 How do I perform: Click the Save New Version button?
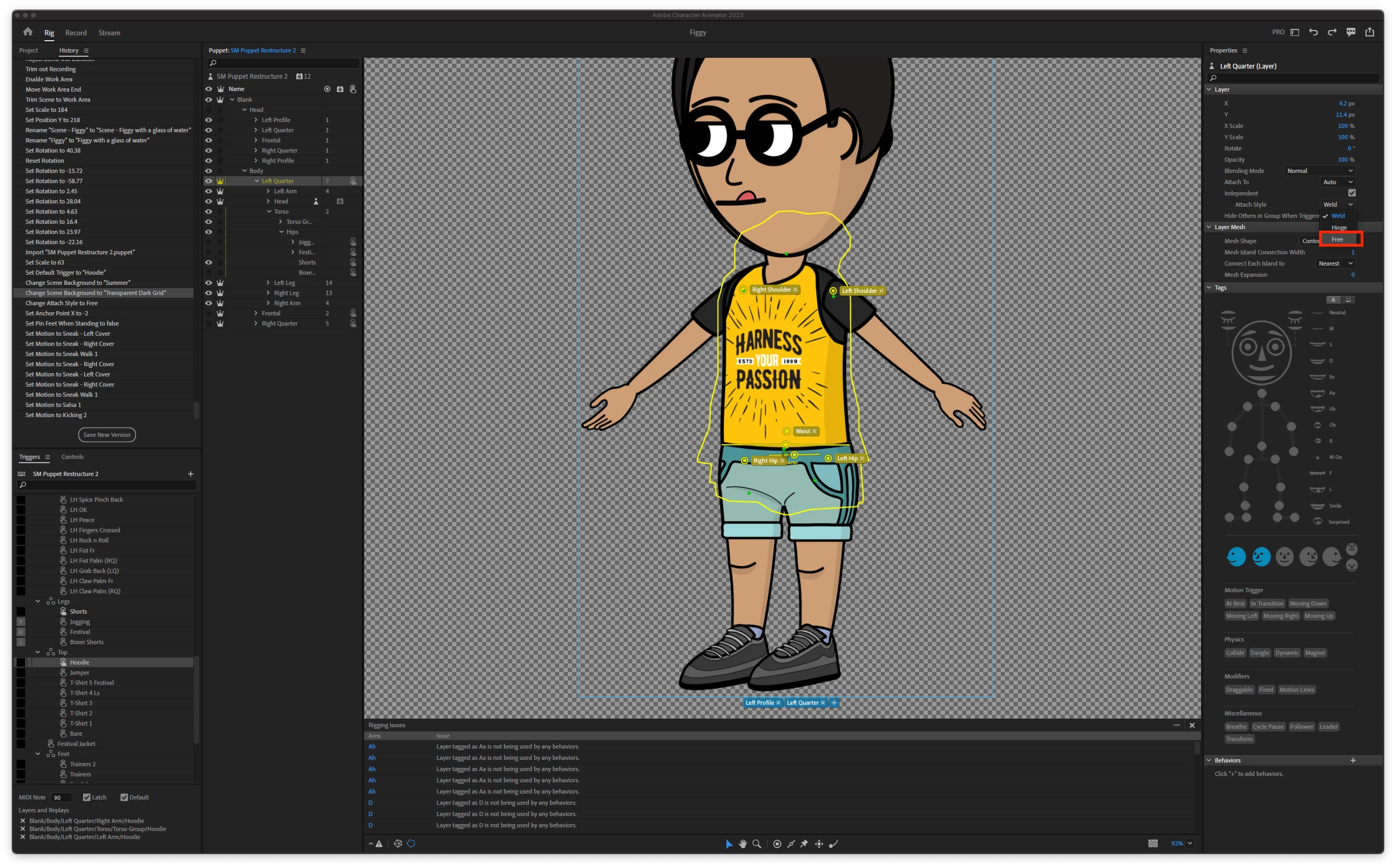pyautogui.click(x=107, y=435)
